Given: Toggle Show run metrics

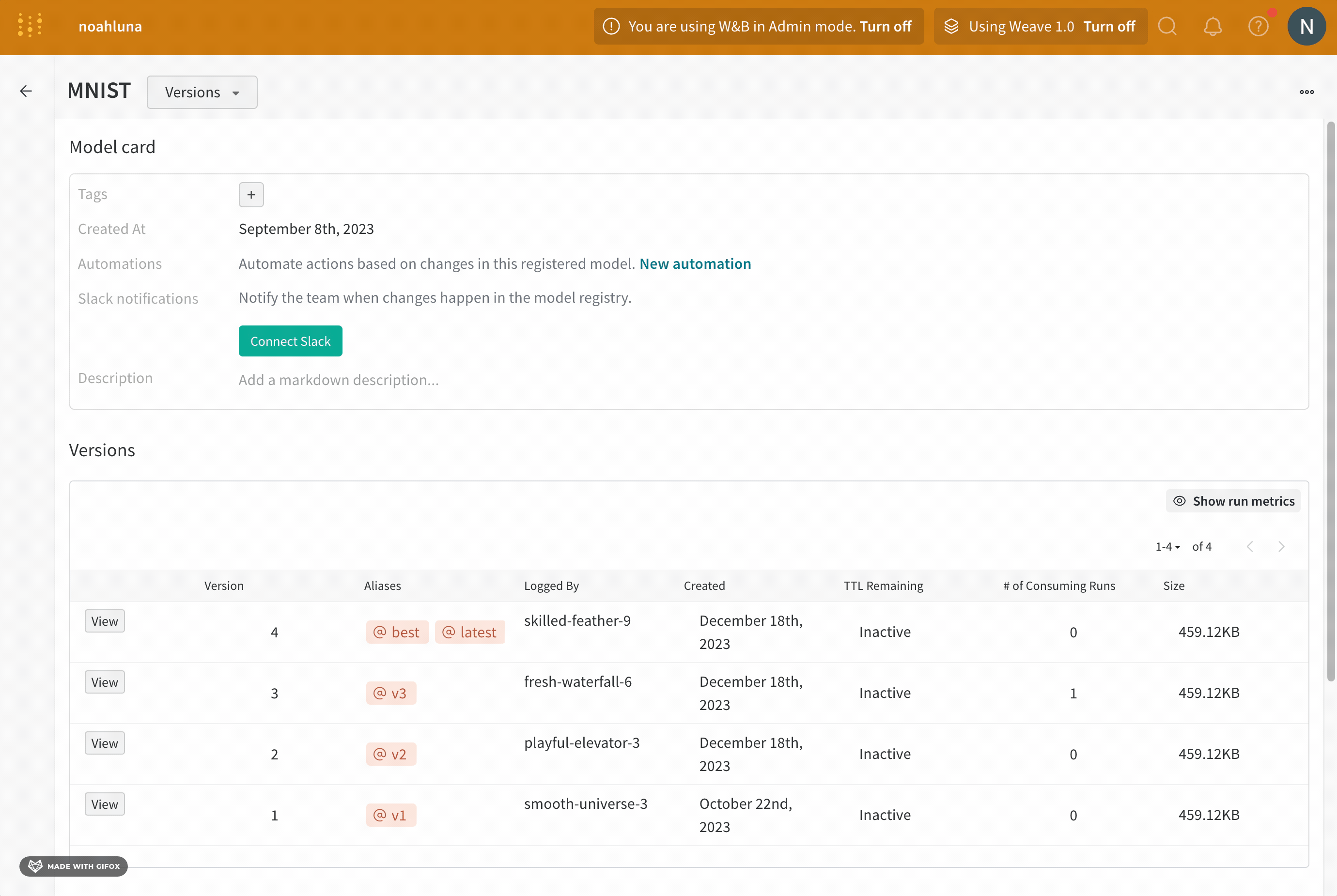Looking at the screenshot, I should pyautogui.click(x=1233, y=501).
